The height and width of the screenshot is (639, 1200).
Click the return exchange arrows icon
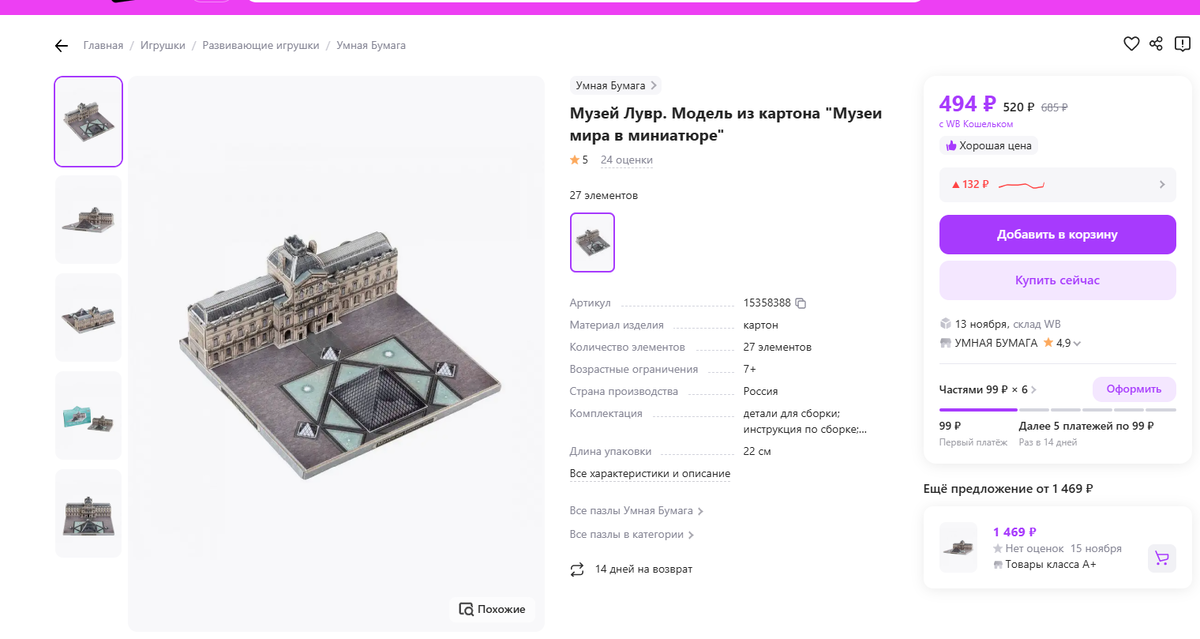click(577, 569)
